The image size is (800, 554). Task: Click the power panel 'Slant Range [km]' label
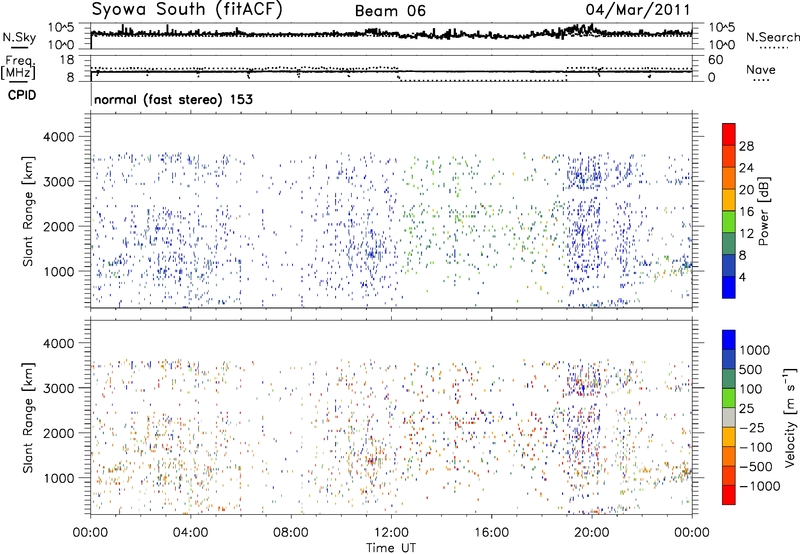coord(28,211)
